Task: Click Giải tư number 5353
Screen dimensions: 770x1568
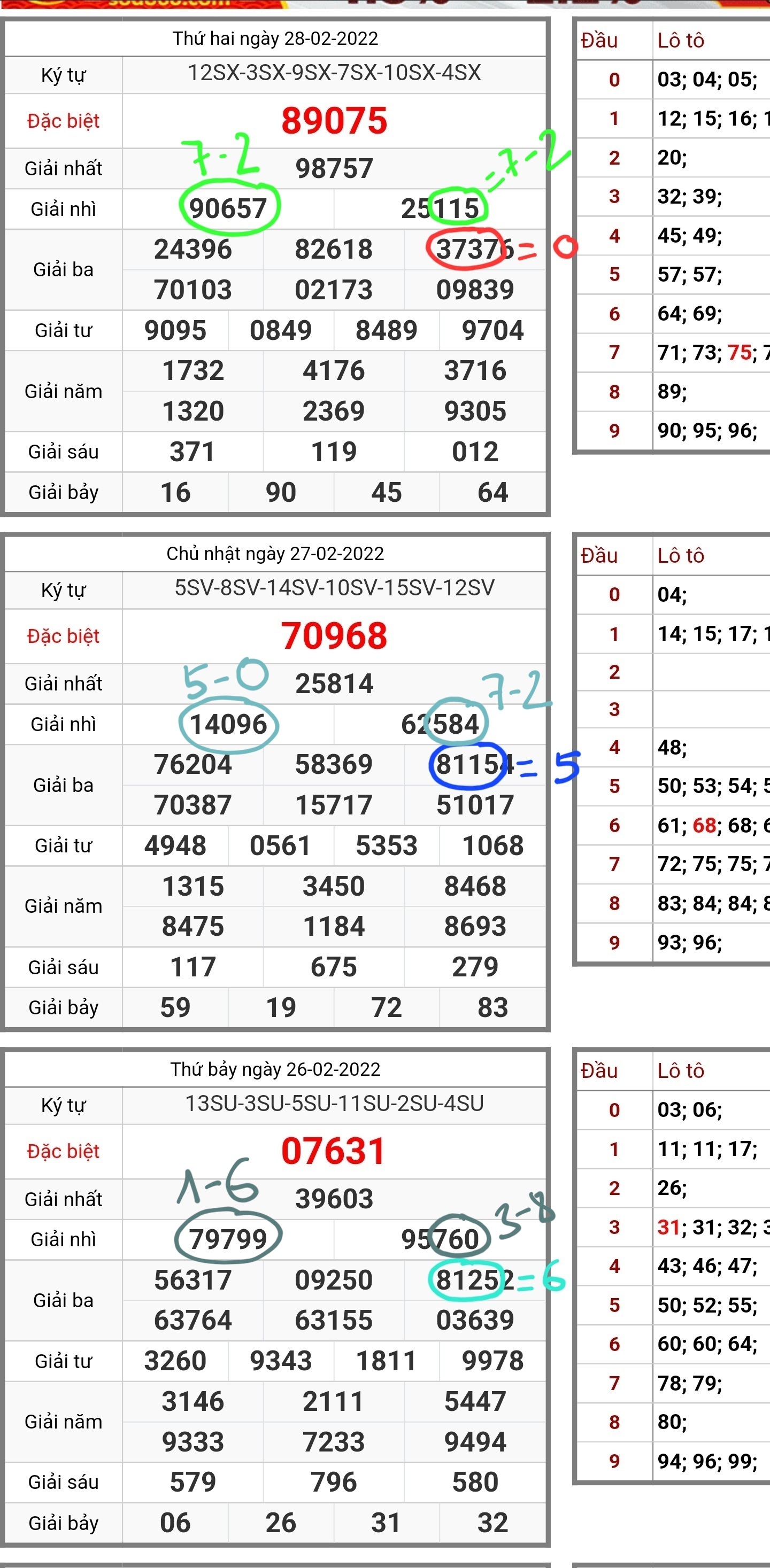Action: coord(387,845)
